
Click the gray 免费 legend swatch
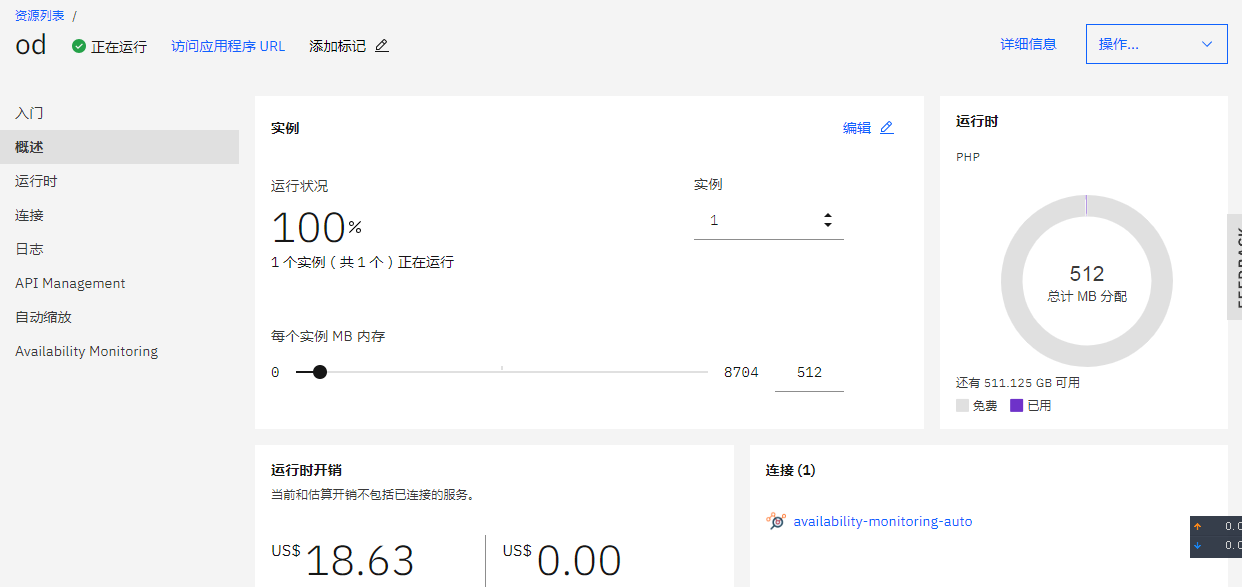click(962, 406)
